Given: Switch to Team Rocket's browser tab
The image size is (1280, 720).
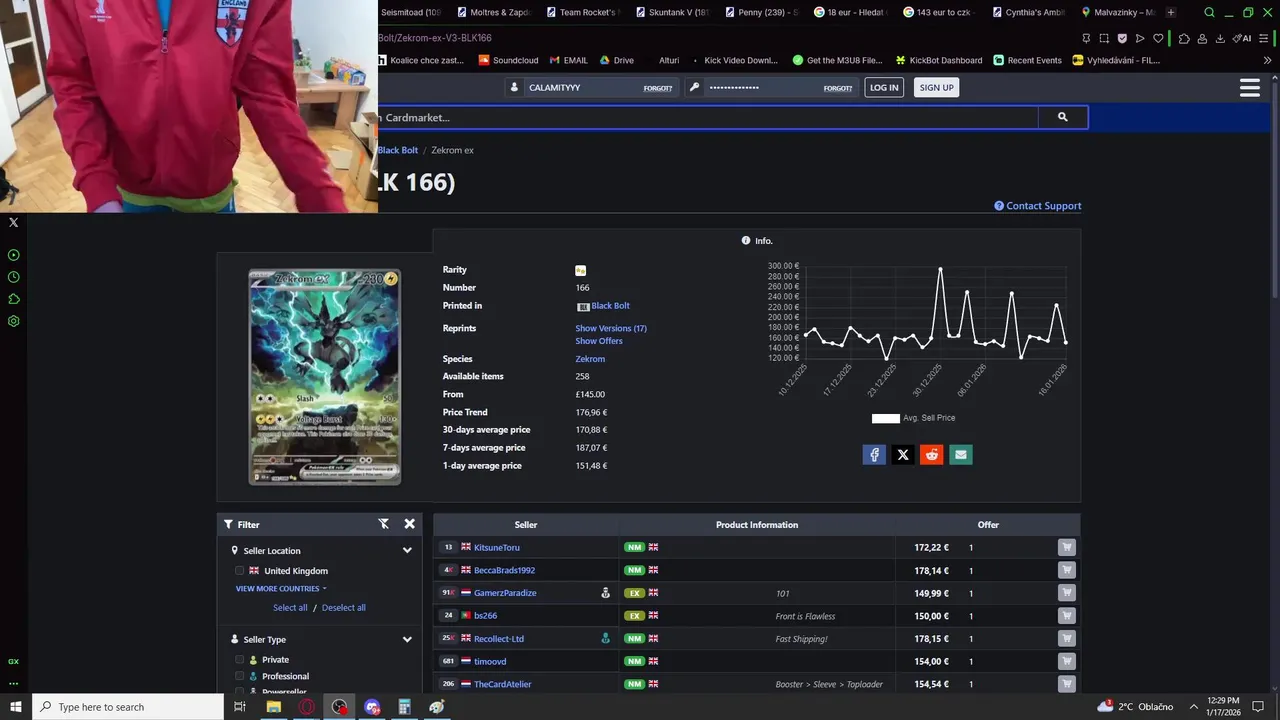Looking at the screenshot, I should [x=582, y=12].
